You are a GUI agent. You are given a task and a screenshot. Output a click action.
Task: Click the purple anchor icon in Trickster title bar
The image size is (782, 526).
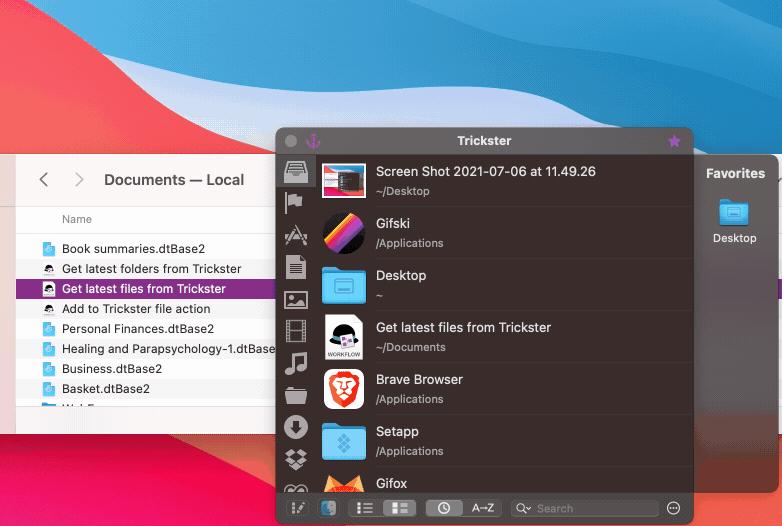pyautogui.click(x=313, y=141)
